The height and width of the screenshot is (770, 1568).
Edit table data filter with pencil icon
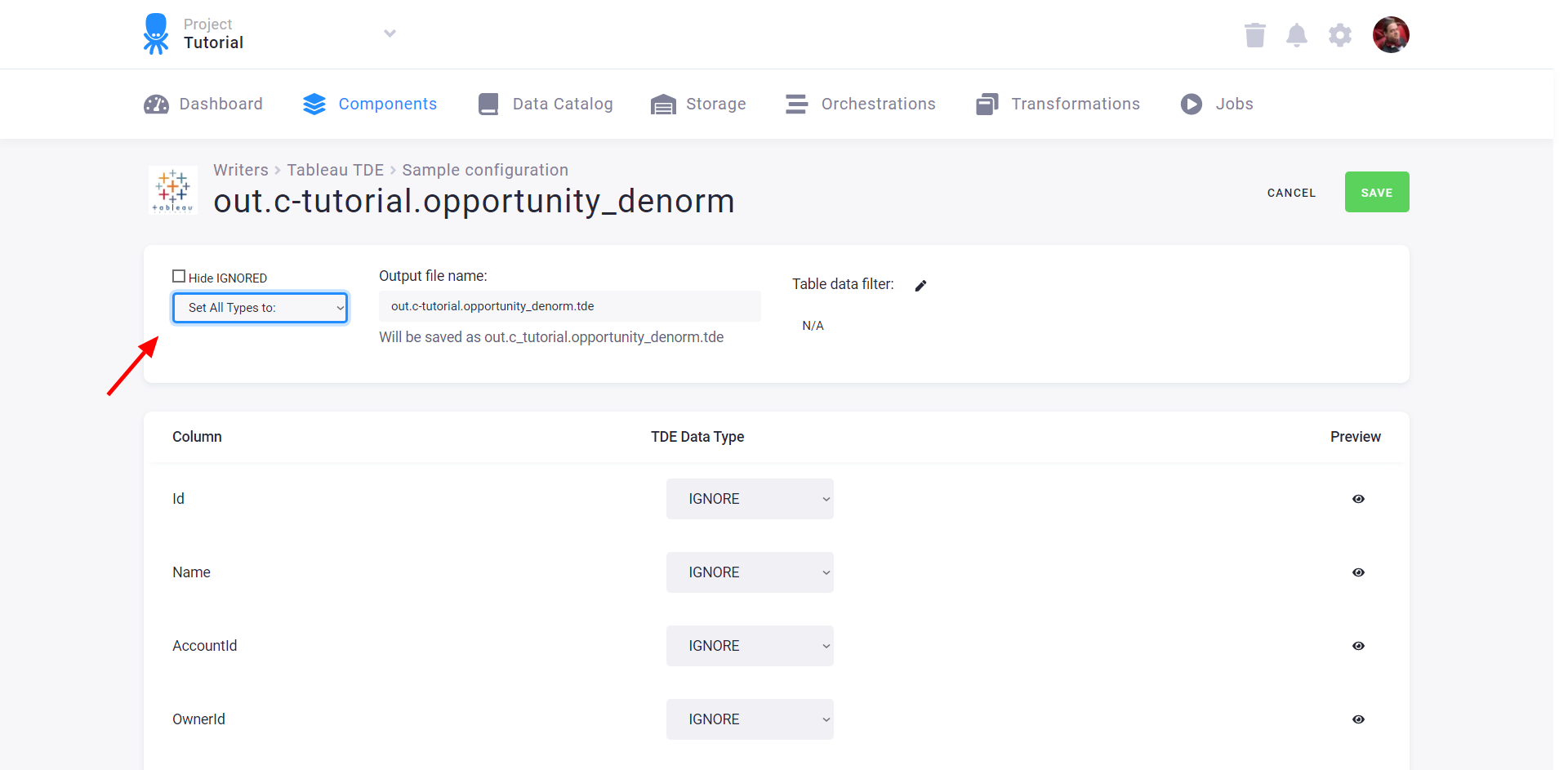(920, 285)
